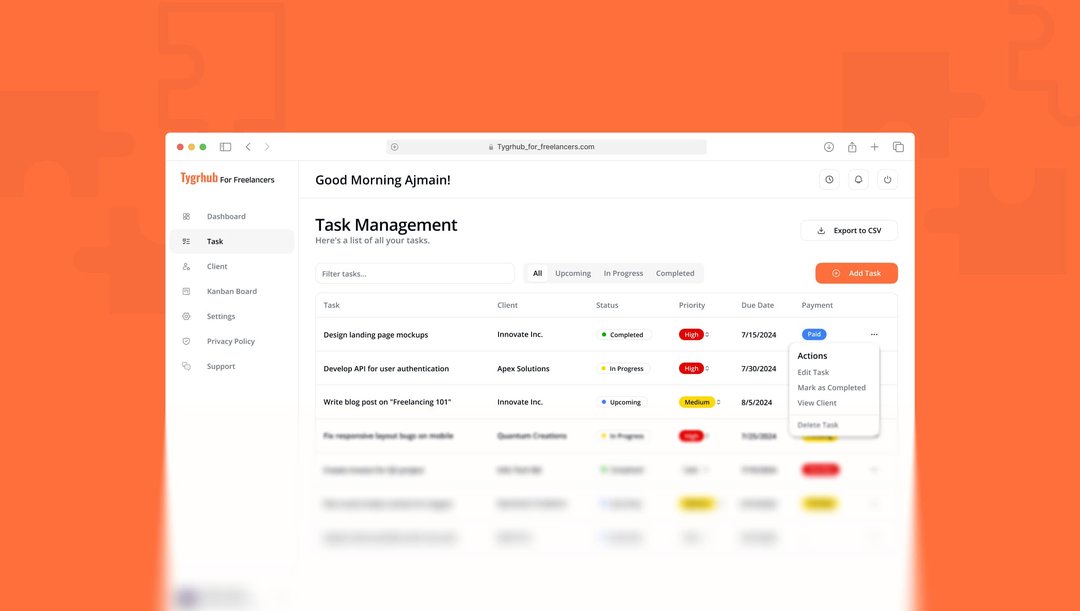Open the Dashboard sidebar icon
The width and height of the screenshot is (1080, 611).
coord(186,216)
